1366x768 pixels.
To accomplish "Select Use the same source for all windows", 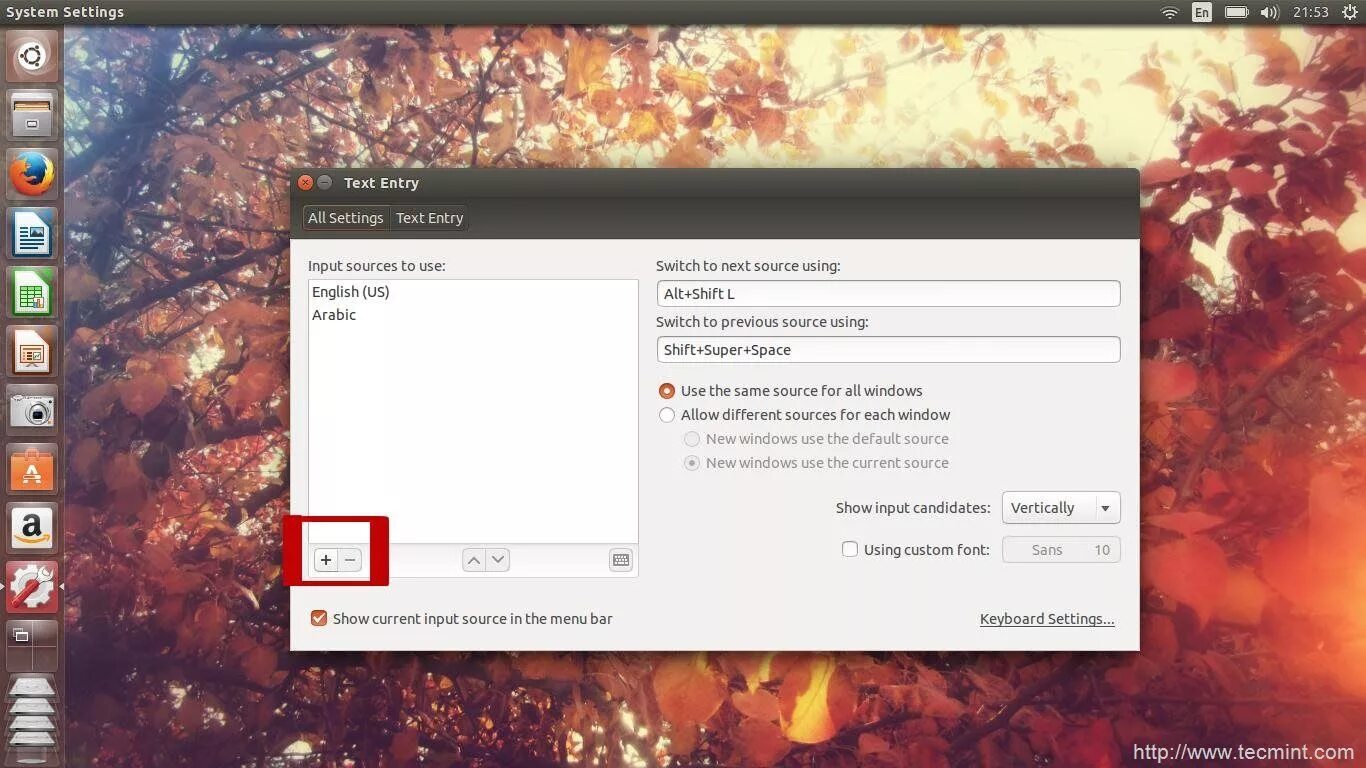I will click(790, 391).
